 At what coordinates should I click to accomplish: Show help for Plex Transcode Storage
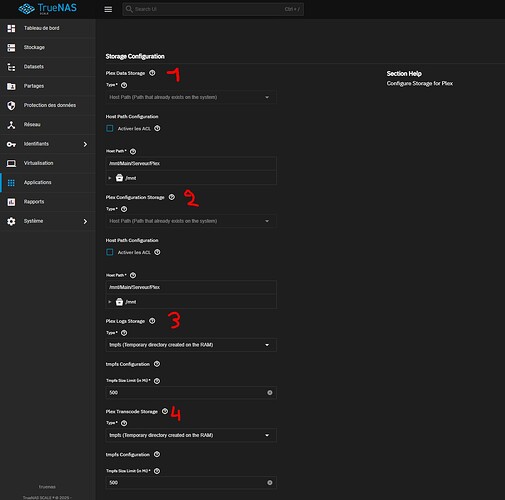[x=165, y=411]
